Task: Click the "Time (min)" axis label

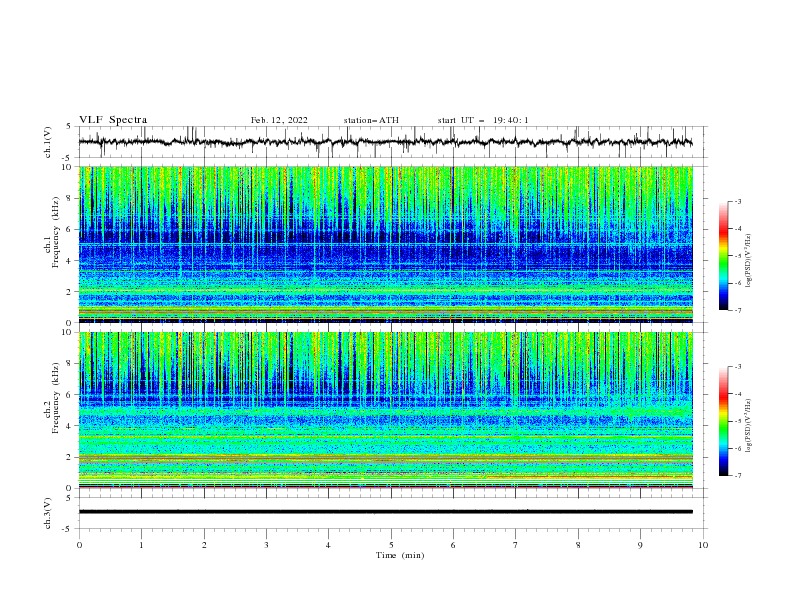Action: pyautogui.click(x=400, y=555)
